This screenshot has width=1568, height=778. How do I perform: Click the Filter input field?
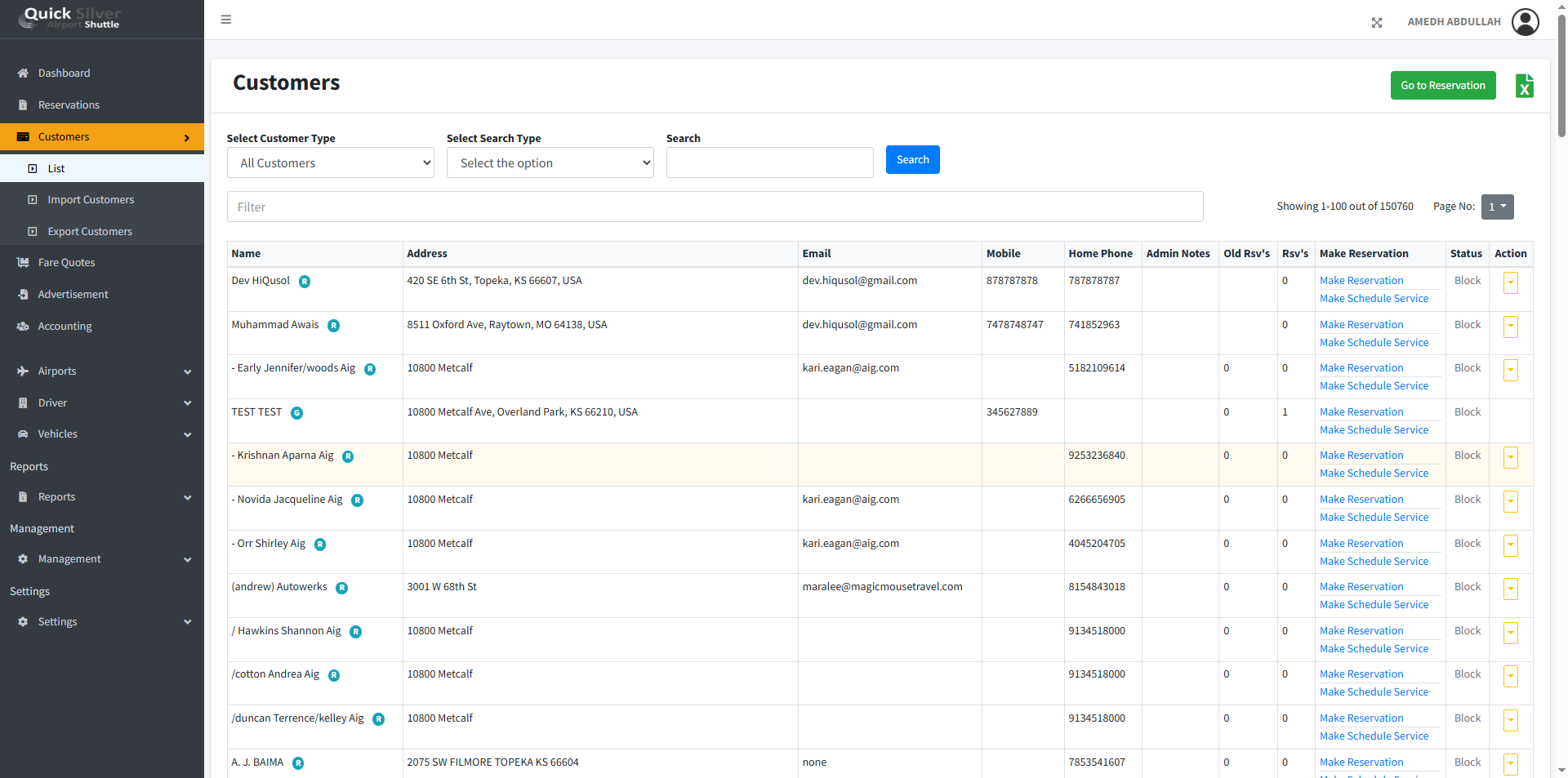tap(715, 207)
